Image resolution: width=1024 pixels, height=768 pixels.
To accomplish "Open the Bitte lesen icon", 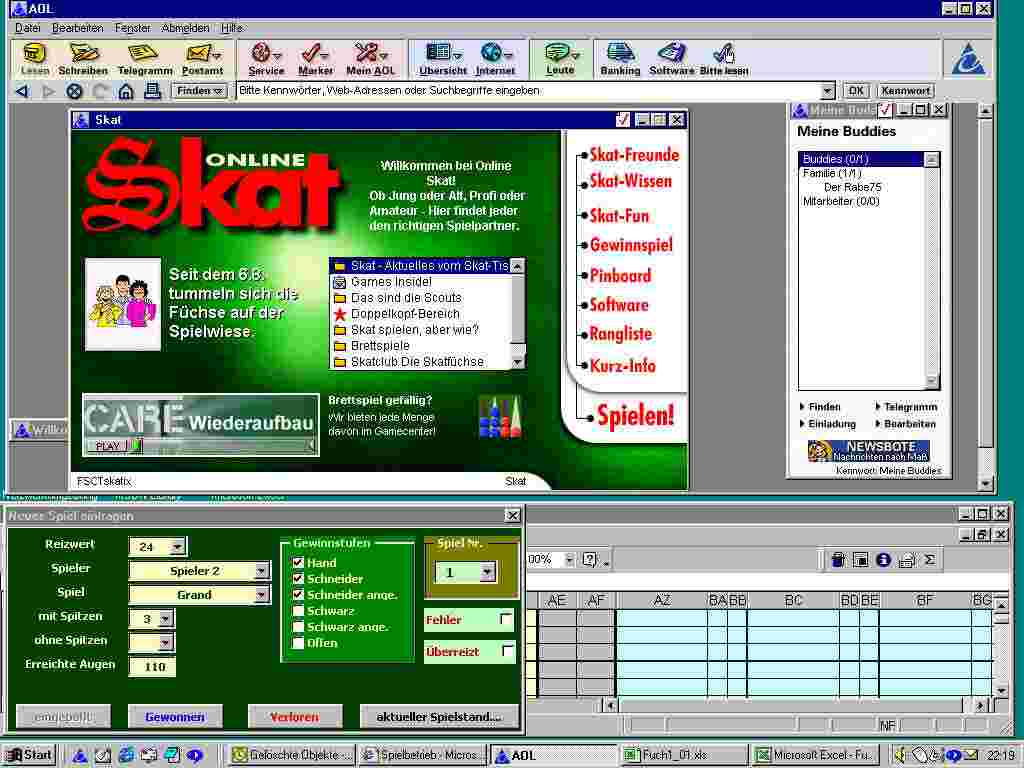I will click(x=724, y=59).
